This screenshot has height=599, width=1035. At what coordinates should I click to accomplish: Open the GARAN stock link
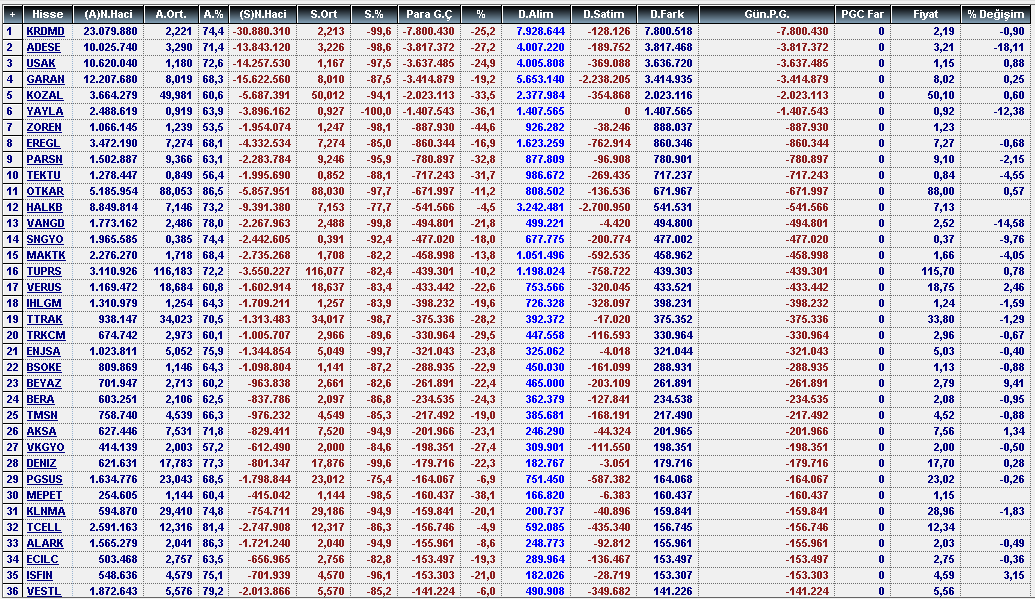pos(46,79)
